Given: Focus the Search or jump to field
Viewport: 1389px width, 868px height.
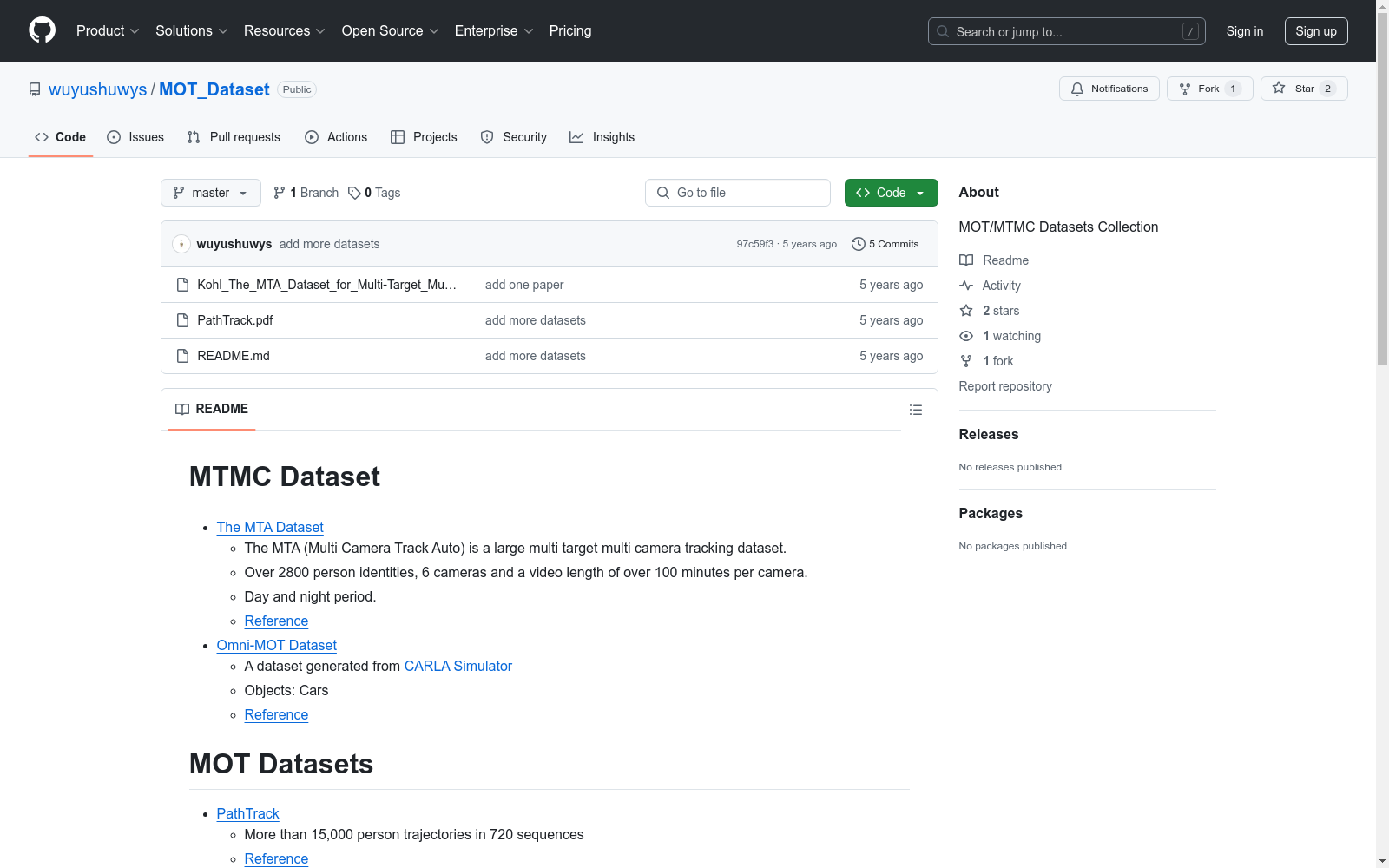Looking at the screenshot, I should (x=1067, y=31).
